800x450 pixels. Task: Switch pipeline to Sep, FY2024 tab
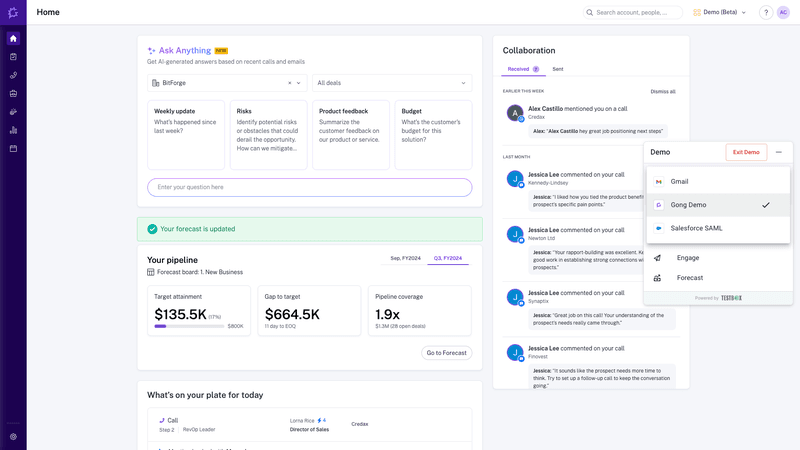click(404, 259)
